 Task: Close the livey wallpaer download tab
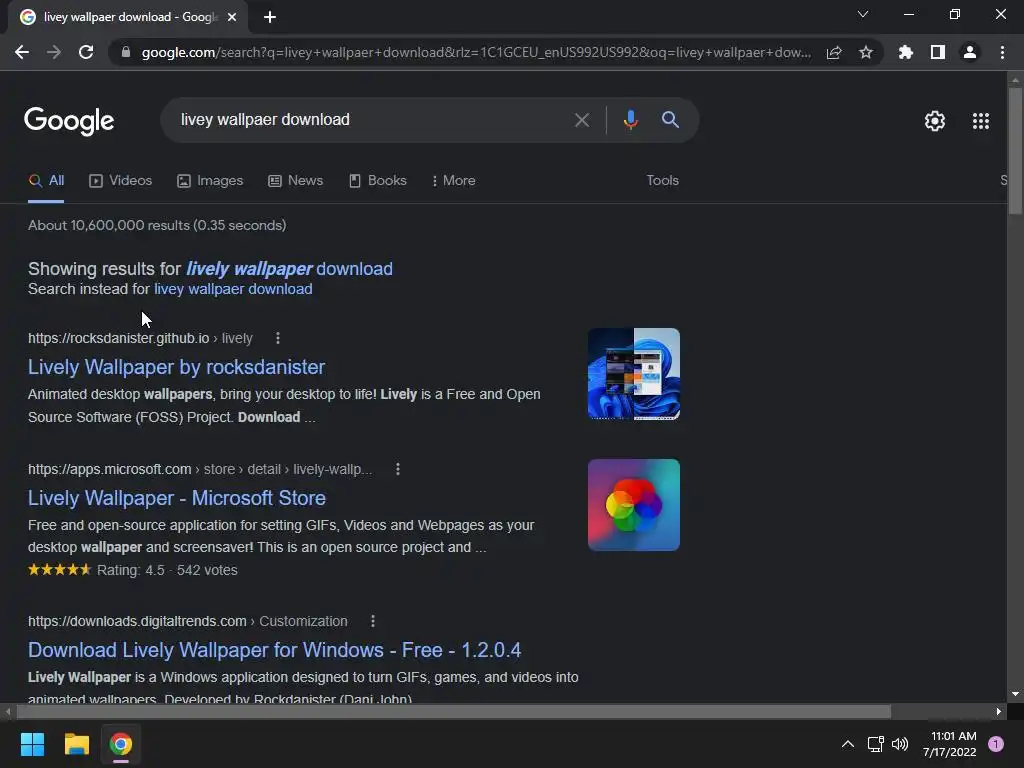click(232, 17)
